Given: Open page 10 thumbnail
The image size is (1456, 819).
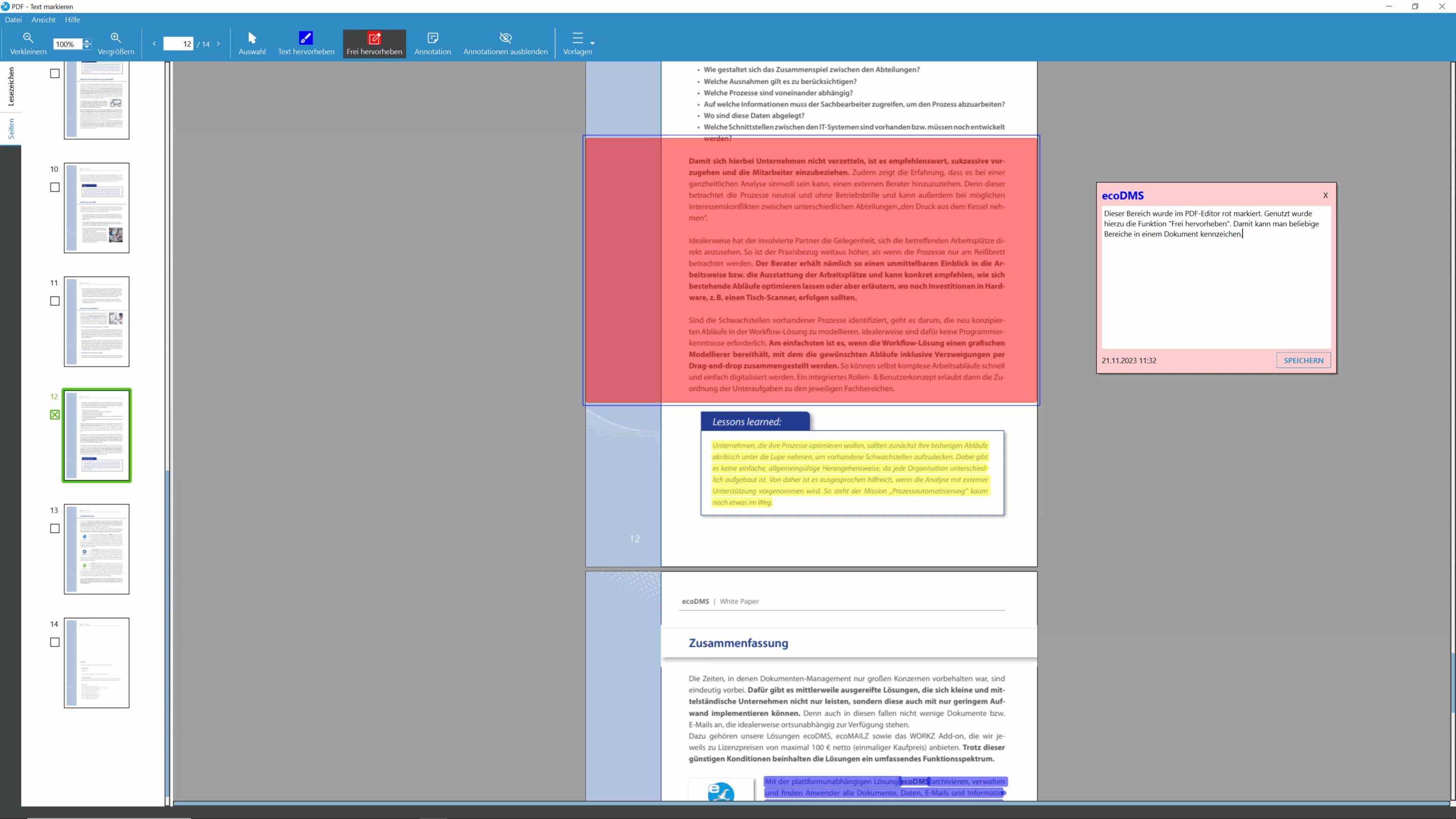Looking at the screenshot, I should tap(97, 208).
